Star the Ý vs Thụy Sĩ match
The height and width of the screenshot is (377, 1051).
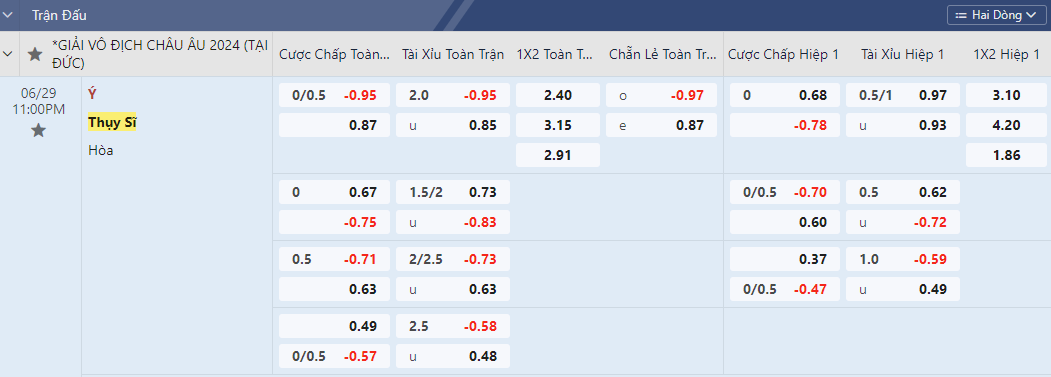click(38, 130)
